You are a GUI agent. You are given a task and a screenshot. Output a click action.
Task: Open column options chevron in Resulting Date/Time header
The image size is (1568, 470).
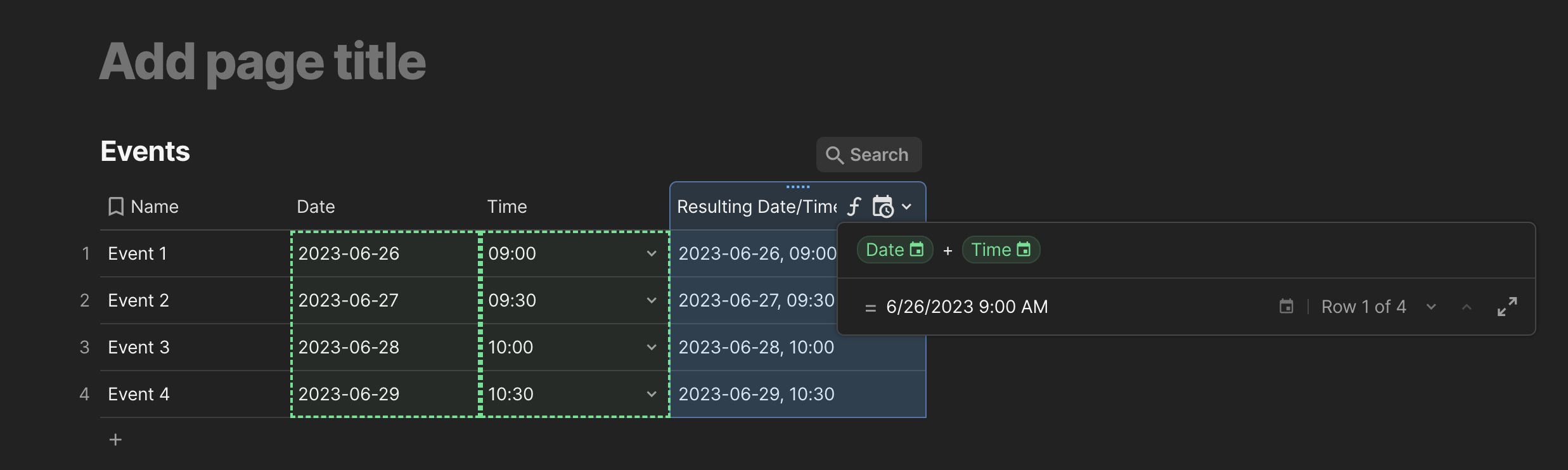[x=906, y=206]
